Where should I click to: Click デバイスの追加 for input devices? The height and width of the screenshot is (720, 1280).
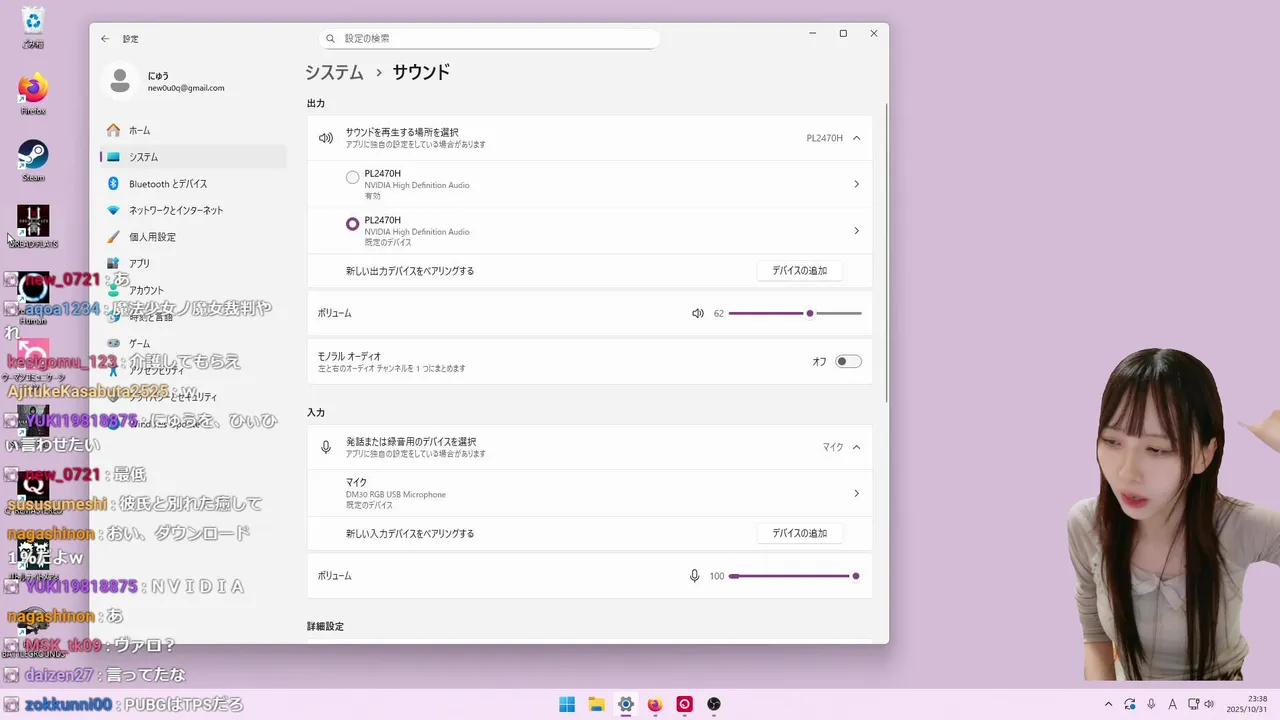click(x=799, y=533)
